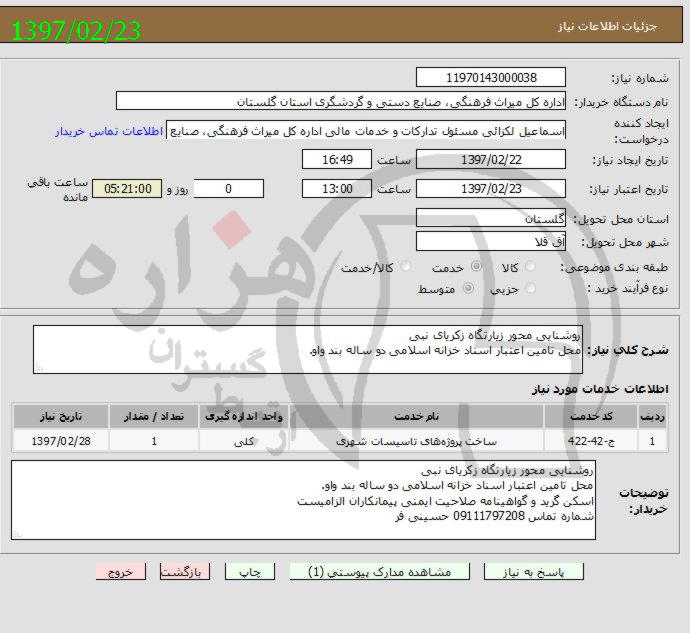Open اطلاعات تماس خریدار link
Viewport: 690px width, 633px height.
click(x=109, y=131)
